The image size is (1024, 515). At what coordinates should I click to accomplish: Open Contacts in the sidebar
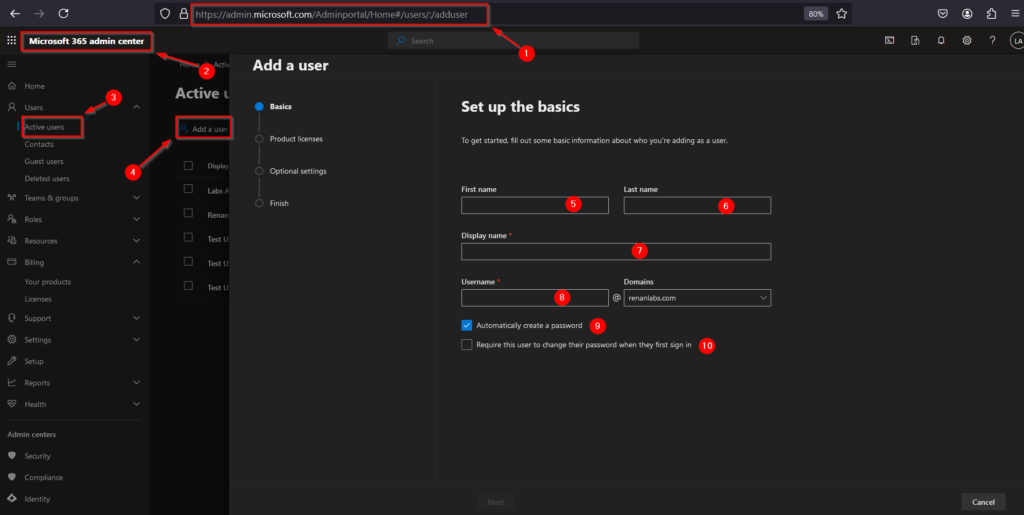tap(39, 144)
